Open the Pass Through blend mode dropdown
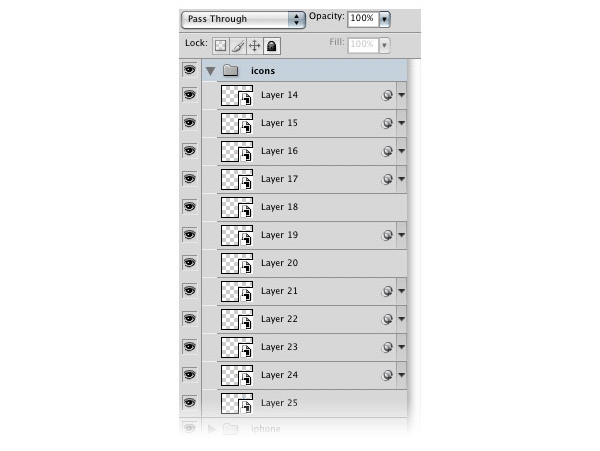Image resolution: width=600 pixels, height=451 pixels. point(243,19)
